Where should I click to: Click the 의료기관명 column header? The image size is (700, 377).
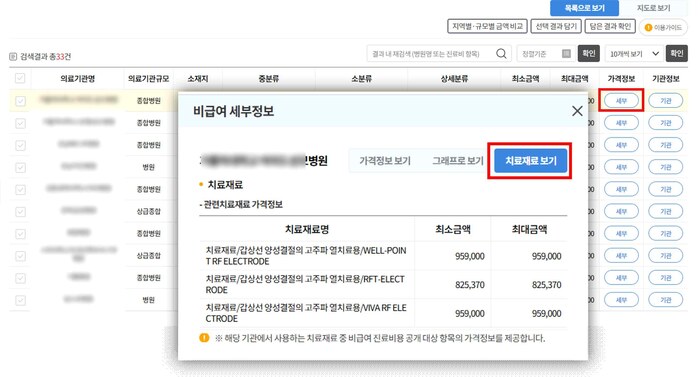(78, 79)
